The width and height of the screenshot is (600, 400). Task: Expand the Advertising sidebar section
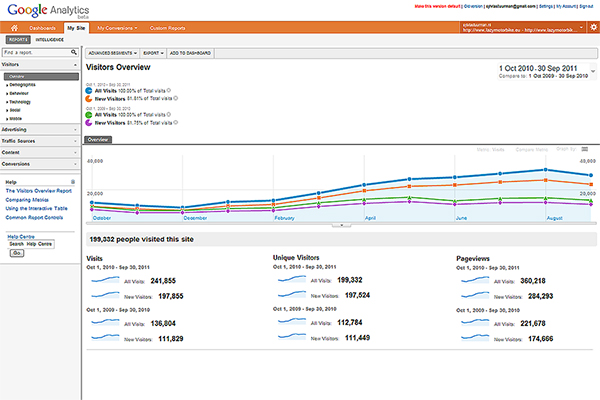[x=75, y=130]
